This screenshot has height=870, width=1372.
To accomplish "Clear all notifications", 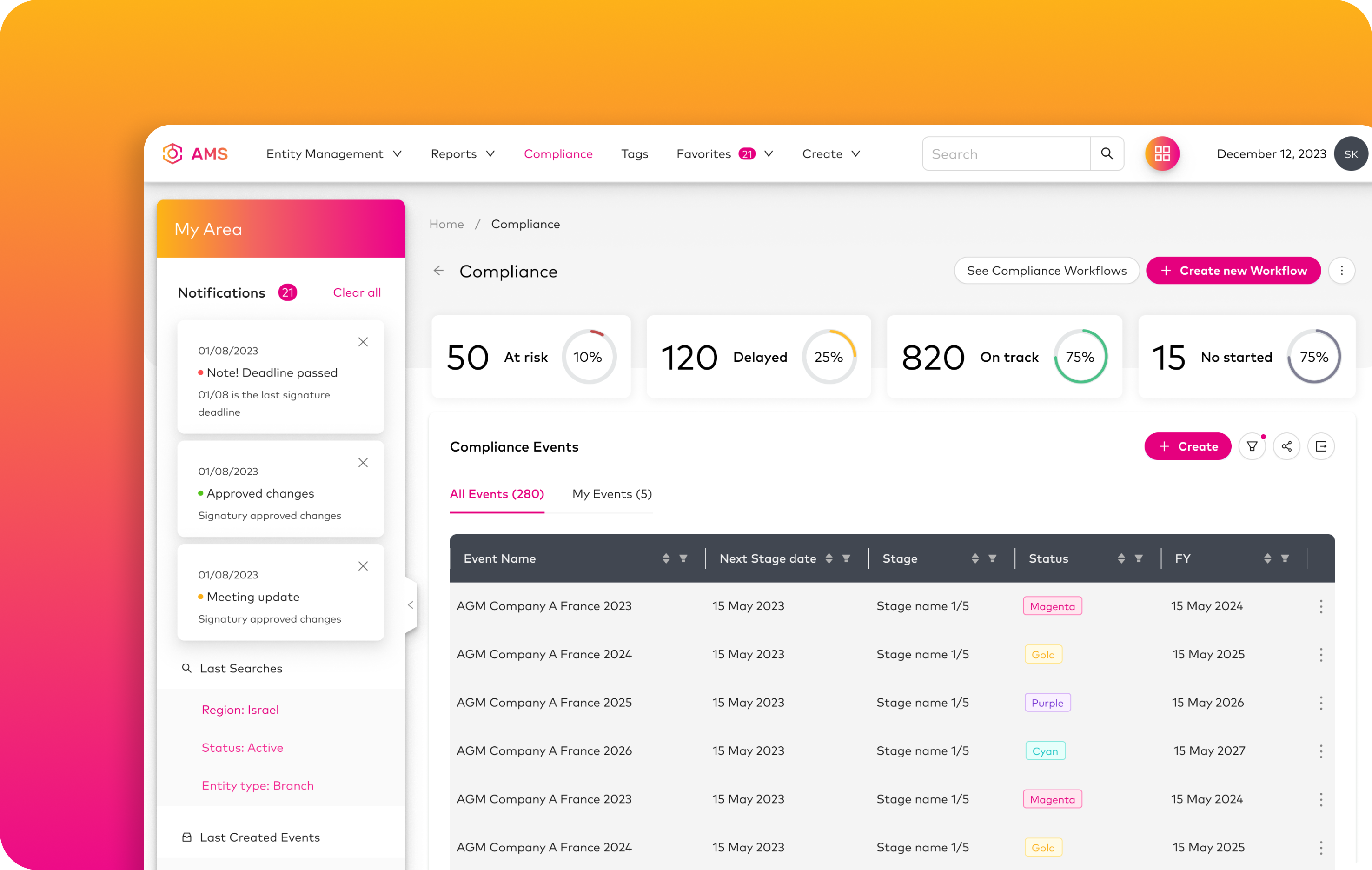I will (x=357, y=293).
